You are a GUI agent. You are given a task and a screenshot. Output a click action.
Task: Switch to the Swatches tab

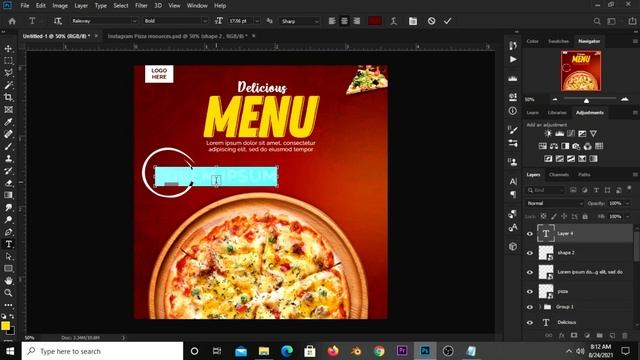558,41
